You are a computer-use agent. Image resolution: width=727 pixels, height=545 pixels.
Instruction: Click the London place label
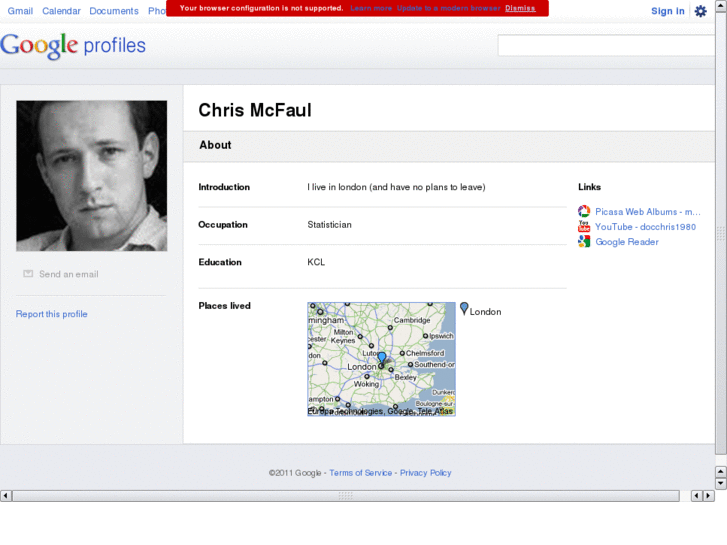tap(485, 312)
